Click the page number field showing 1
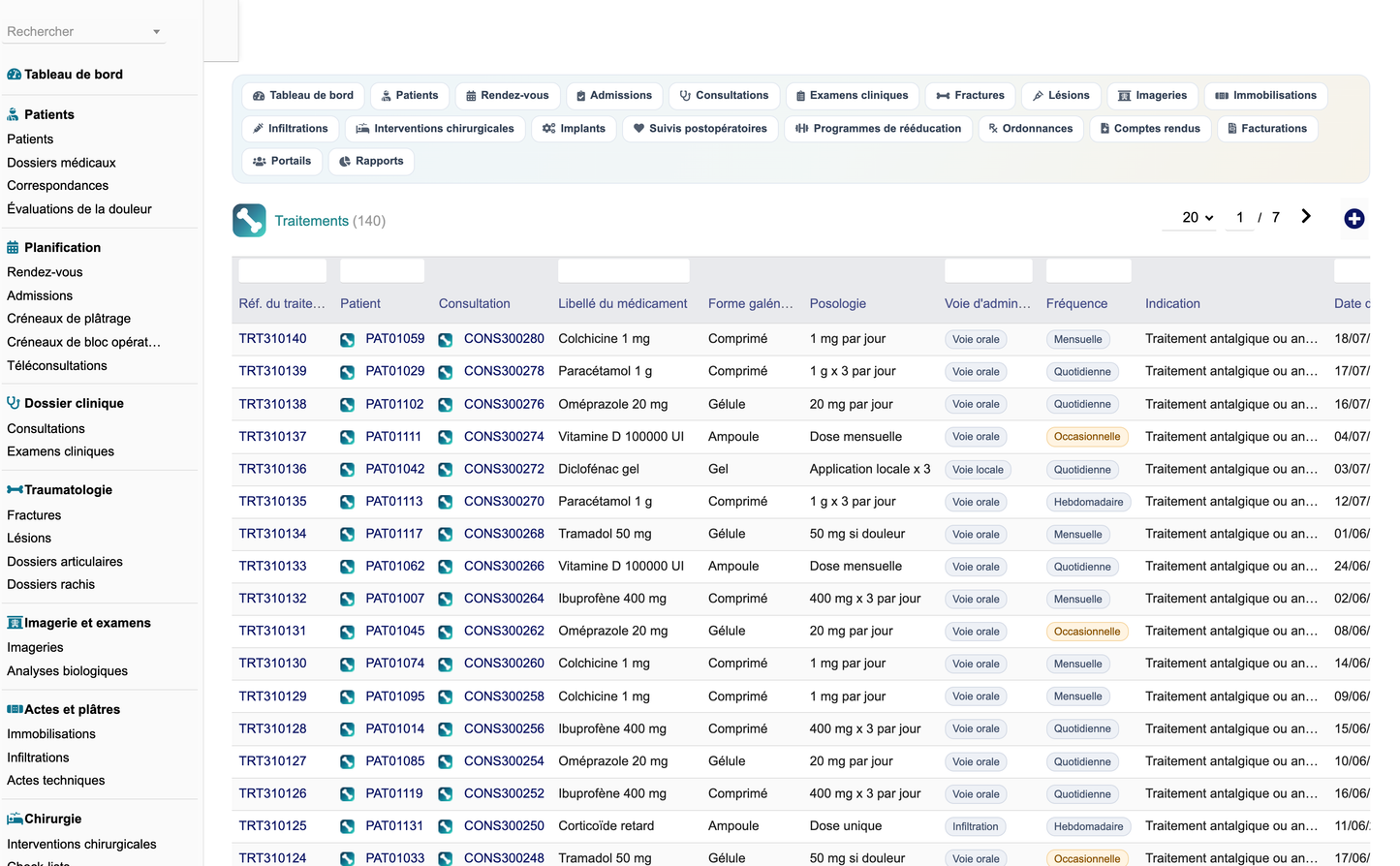 1240,218
